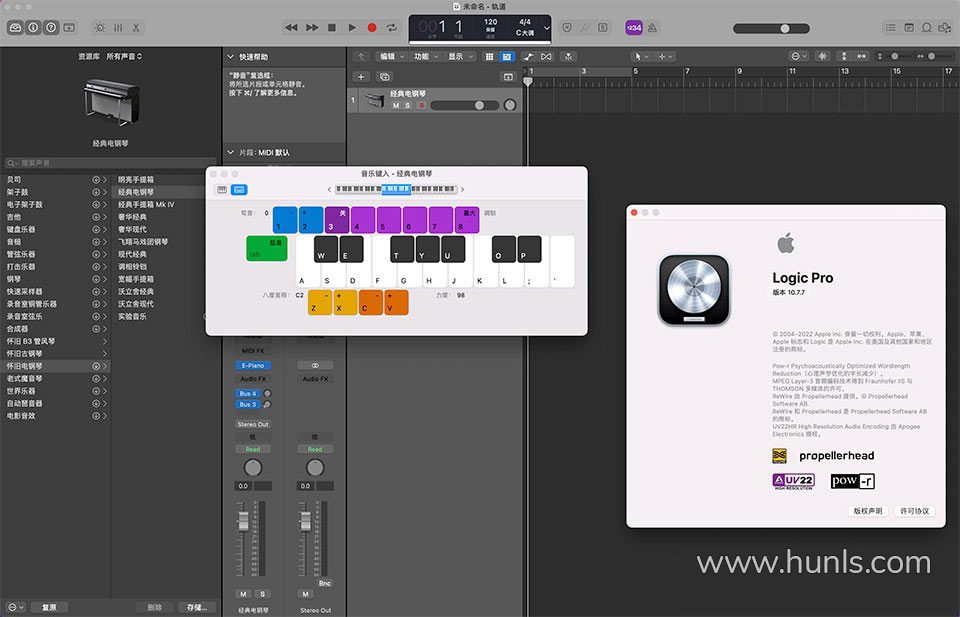The image size is (960, 617).
Task: Toggle the purple count-in 1234 button
Action: point(634,27)
